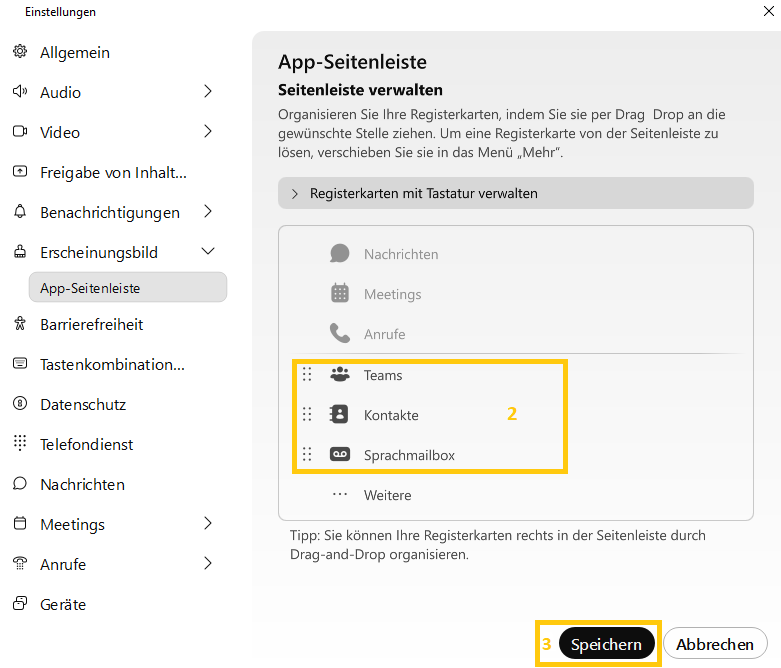Click the Sprachmailbox voicemail icon
The image size is (781, 668).
pyautogui.click(x=340, y=455)
